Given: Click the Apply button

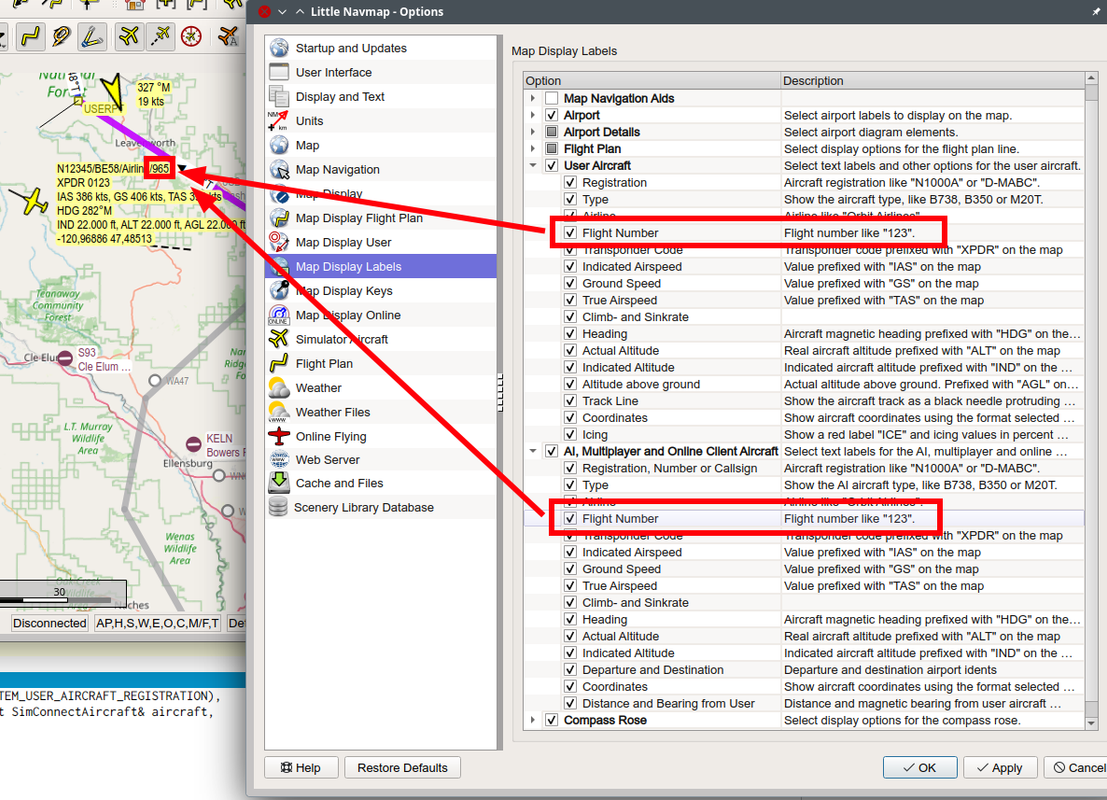Looking at the screenshot, I should [999, 768].
